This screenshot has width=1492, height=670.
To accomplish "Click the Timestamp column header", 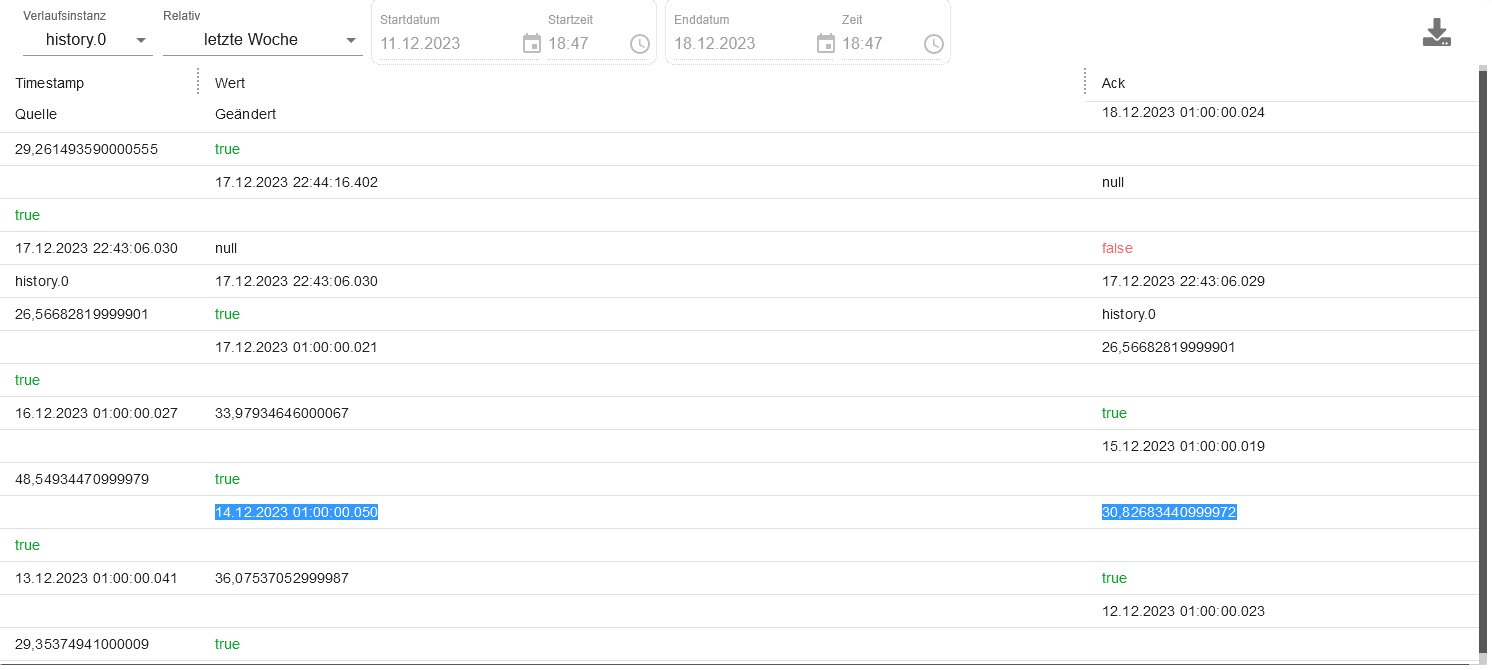I will click(50, 83).
